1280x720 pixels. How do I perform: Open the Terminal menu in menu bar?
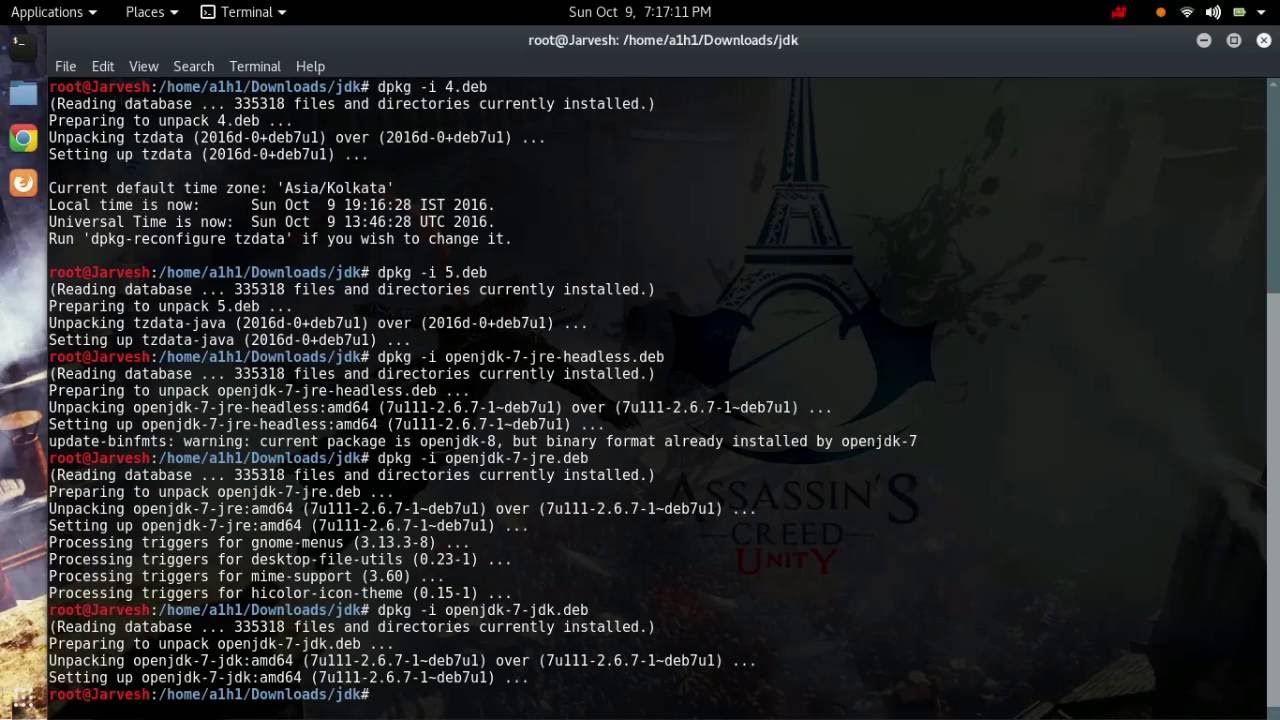pyautogui.click(x=255, y=66)
